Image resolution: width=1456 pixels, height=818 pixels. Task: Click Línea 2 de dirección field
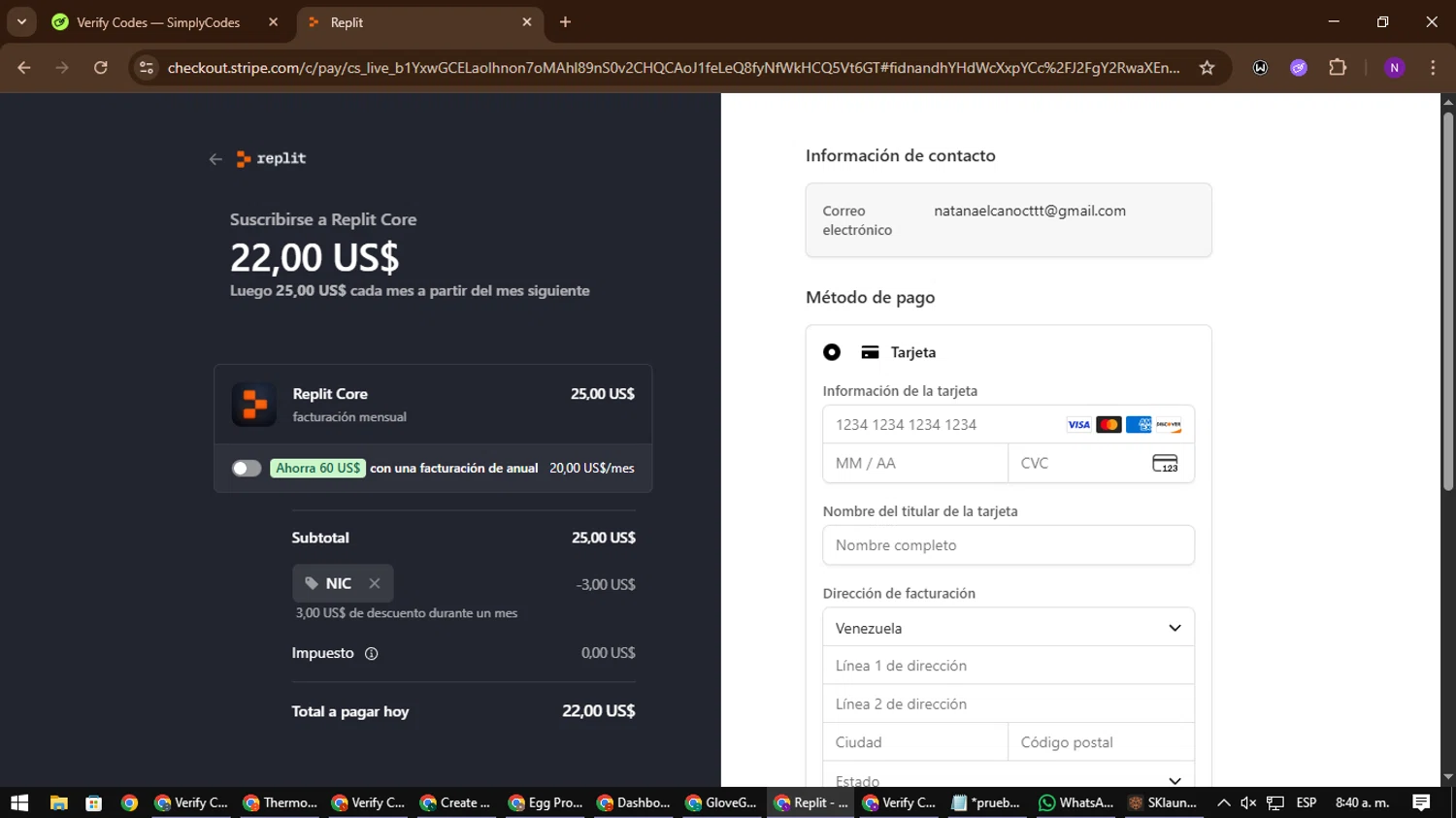coord(1009,703)
